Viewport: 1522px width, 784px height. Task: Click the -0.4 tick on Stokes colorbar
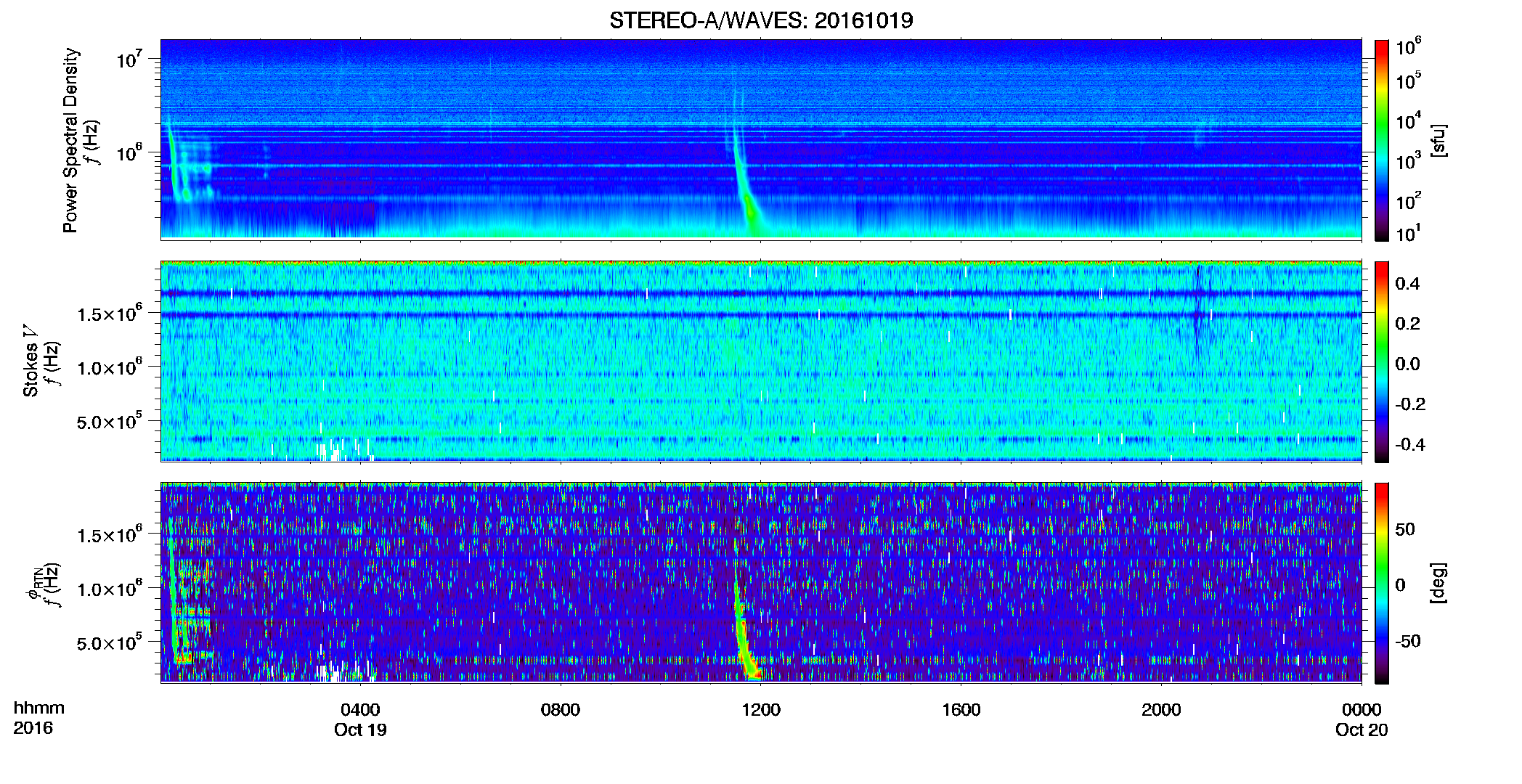click(x=1410, y=444)
